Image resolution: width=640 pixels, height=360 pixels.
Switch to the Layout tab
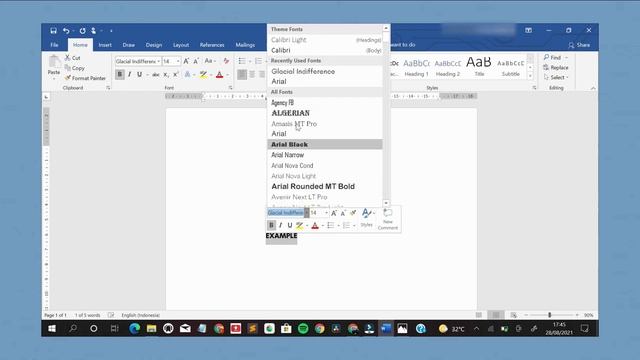[181, 45]
